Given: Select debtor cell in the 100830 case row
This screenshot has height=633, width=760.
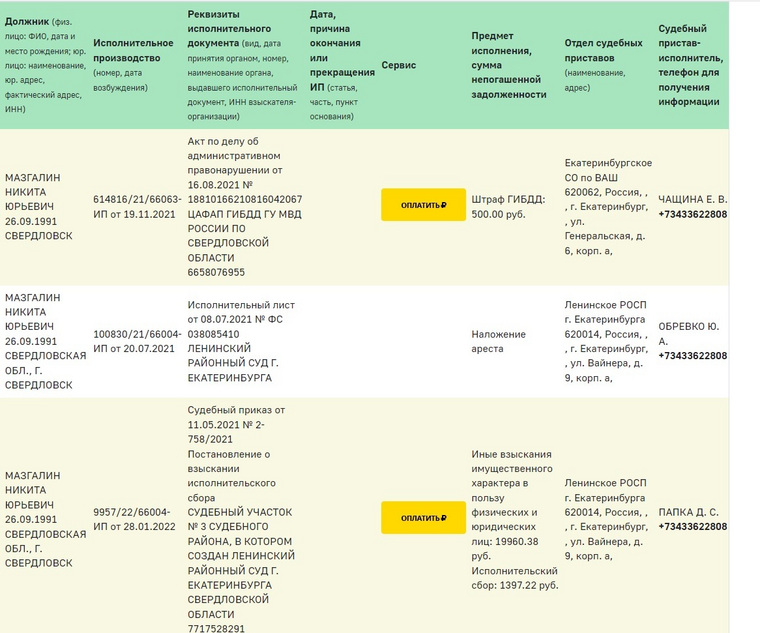Looking at the screenshot, I should 46,341.
